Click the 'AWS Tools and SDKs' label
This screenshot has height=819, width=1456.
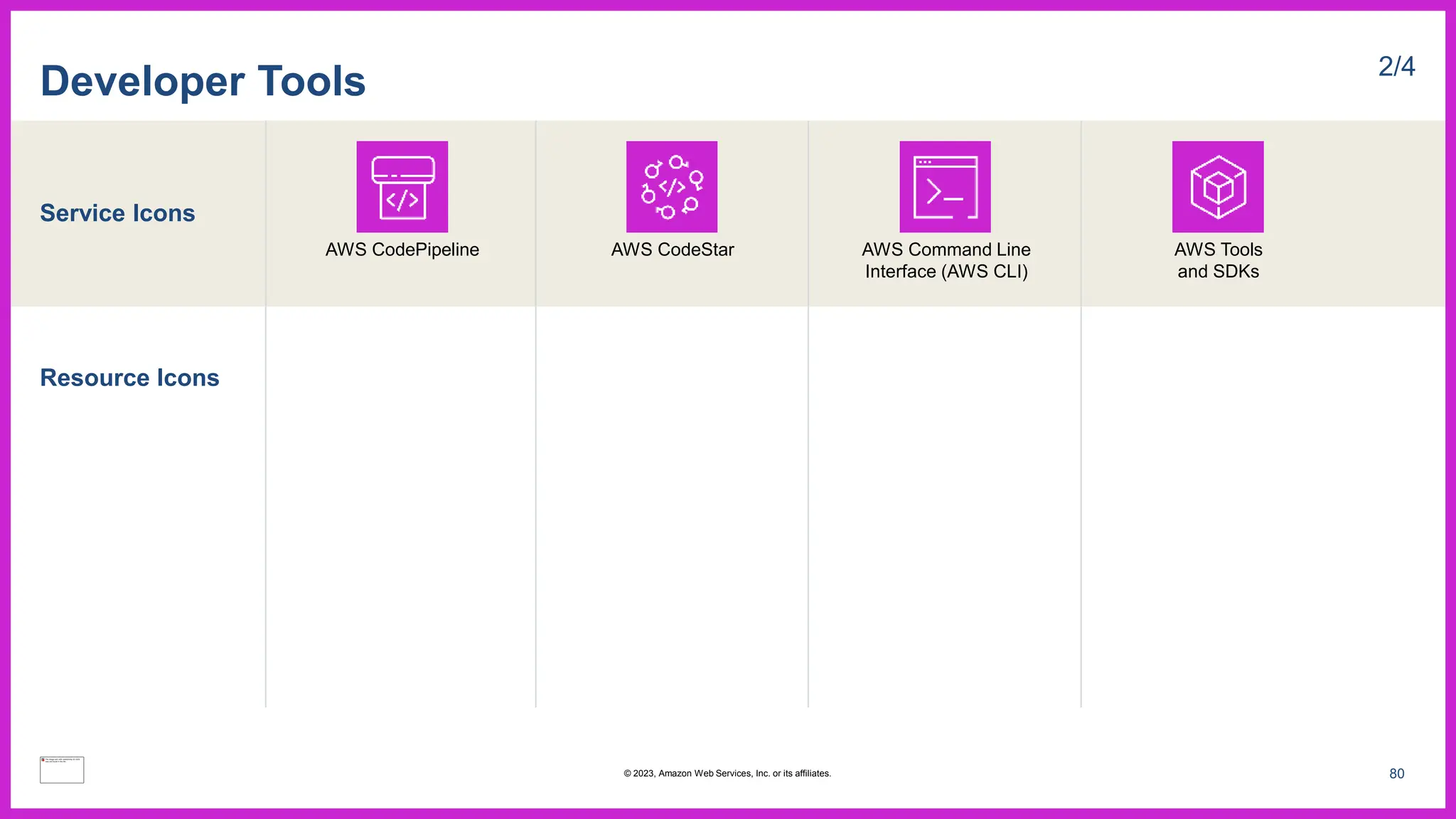(x=1219, y=260)
